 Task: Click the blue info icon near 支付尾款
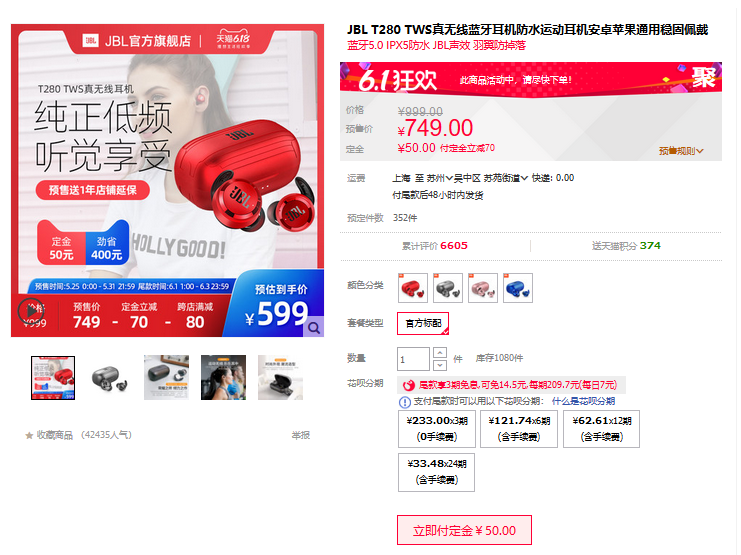coord(405,402)
